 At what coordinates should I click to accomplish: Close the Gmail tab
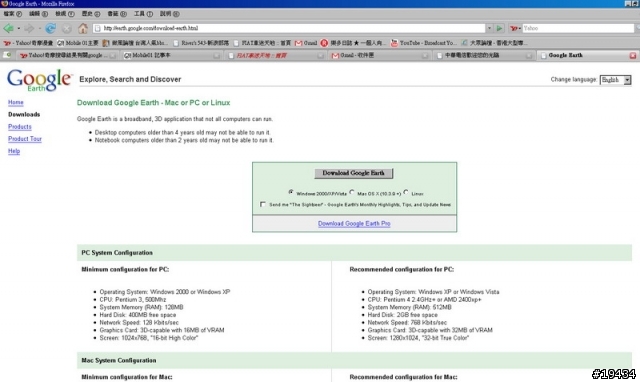(x=425, y=56)
